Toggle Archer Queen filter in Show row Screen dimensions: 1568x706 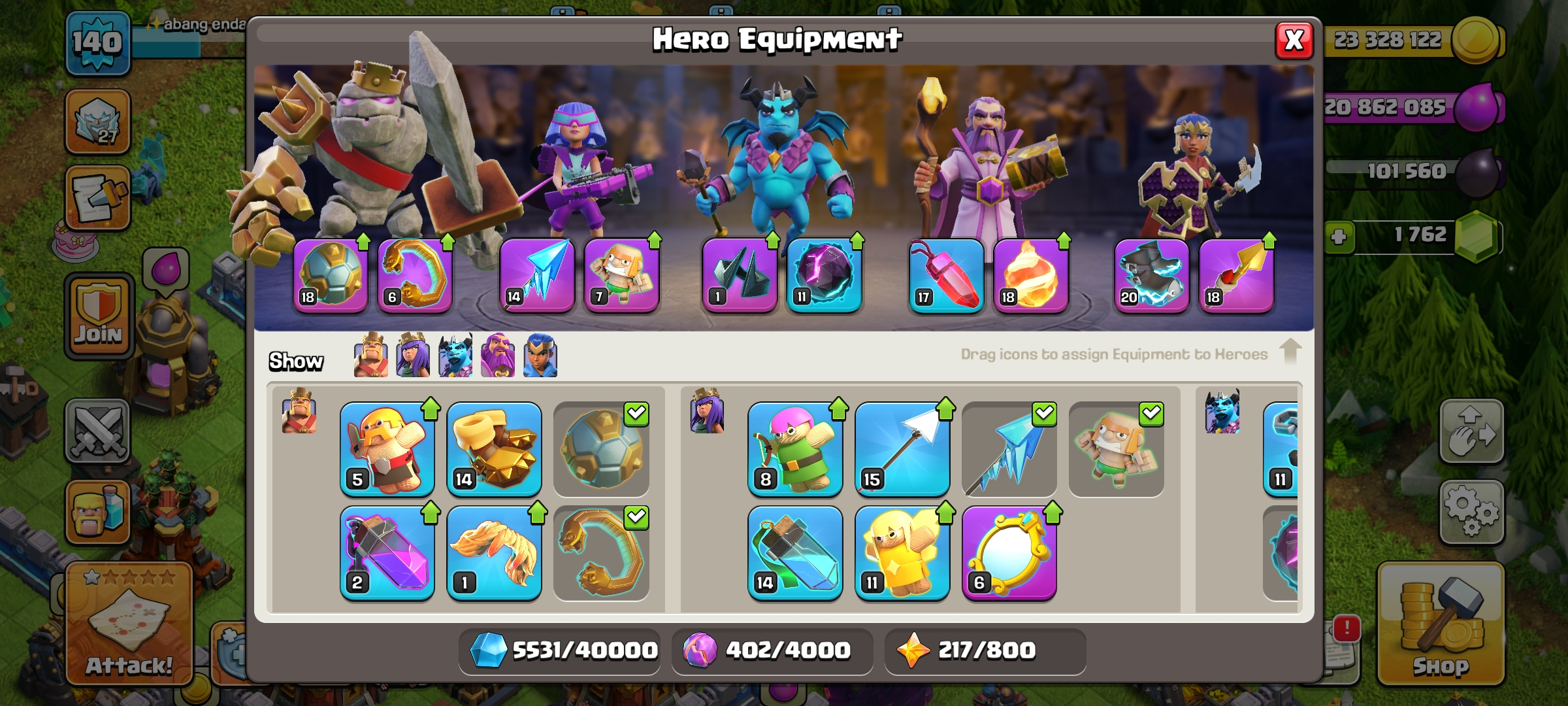pos(413,356)
